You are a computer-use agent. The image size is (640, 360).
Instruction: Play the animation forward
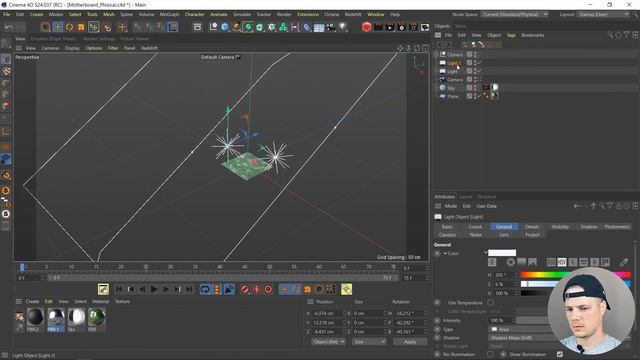click(154, 289)
